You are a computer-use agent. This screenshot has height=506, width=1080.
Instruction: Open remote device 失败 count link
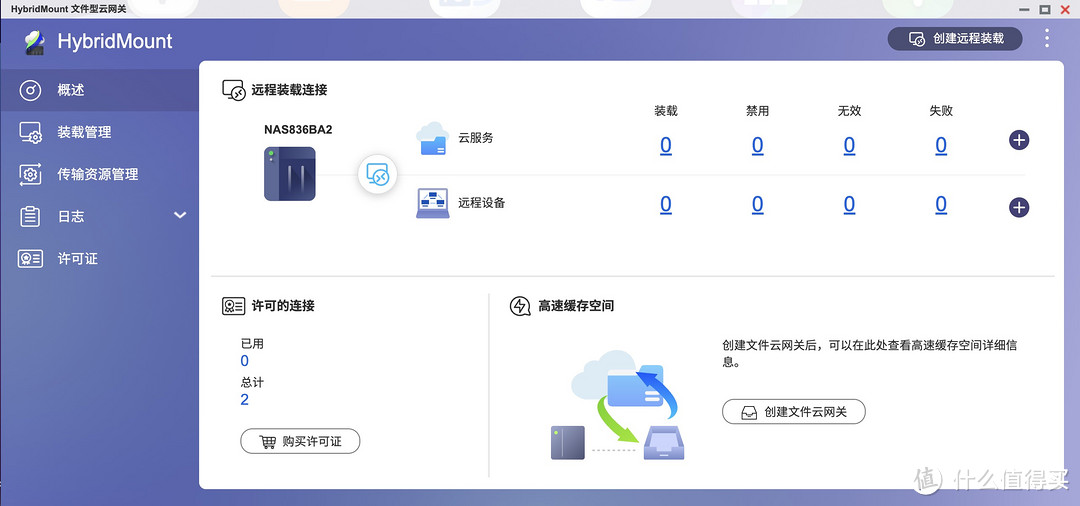click(940, 205)
